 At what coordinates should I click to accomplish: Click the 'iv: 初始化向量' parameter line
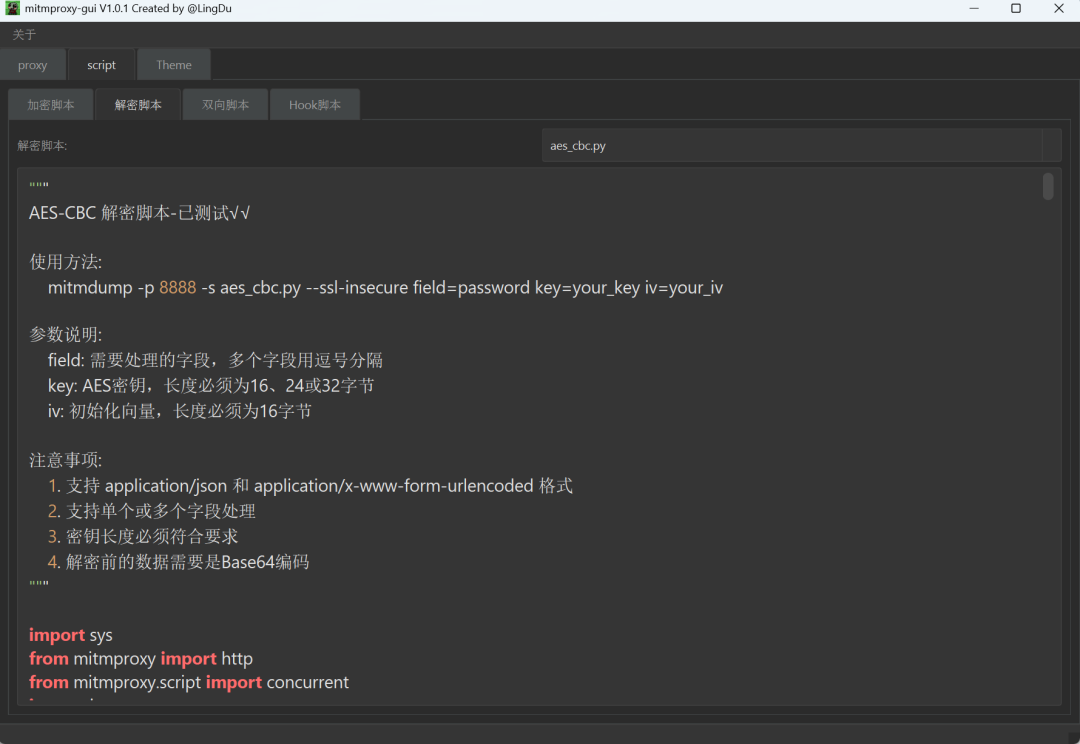click(x=180, y=411)
